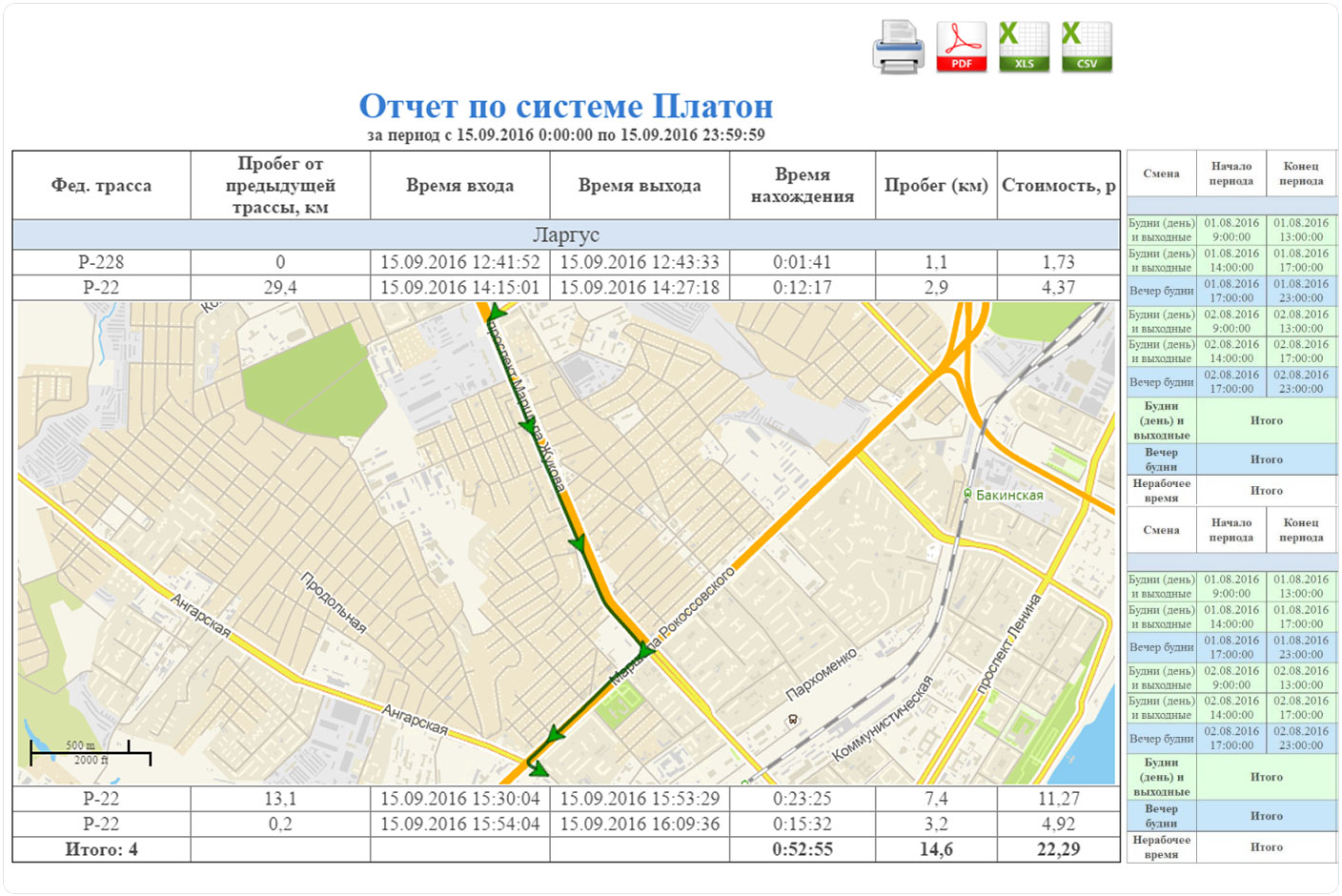
Task: Click mileage value '7,4'
Action: [x=936, y=799]
